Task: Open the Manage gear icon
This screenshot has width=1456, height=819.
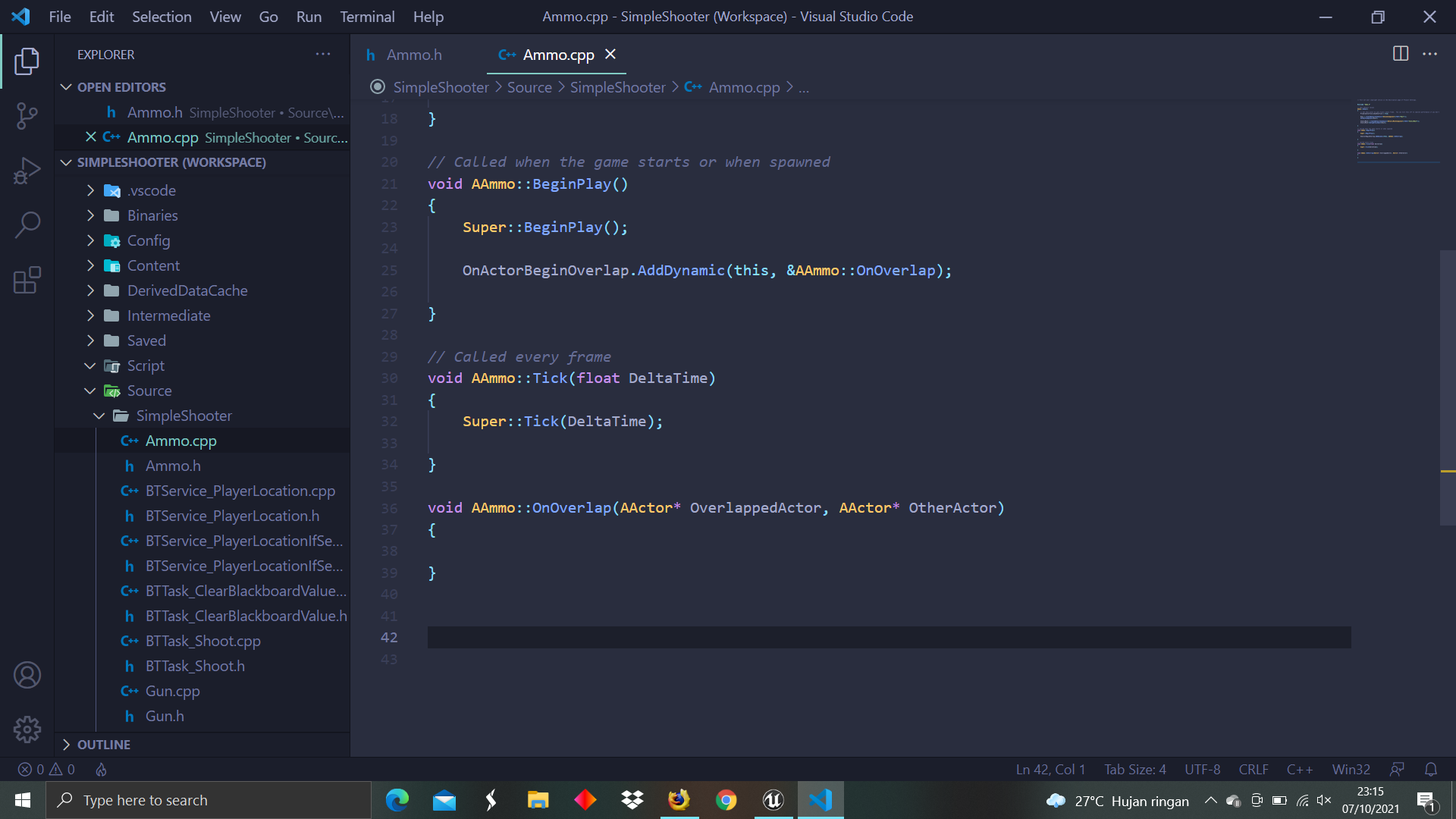Action: [x=27, y=730]
